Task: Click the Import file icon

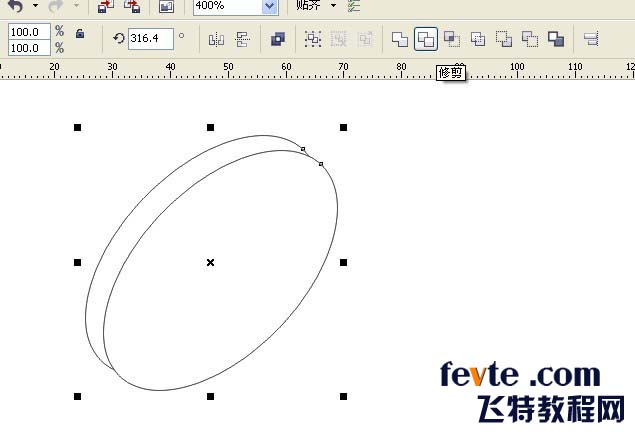Action: 106,6
